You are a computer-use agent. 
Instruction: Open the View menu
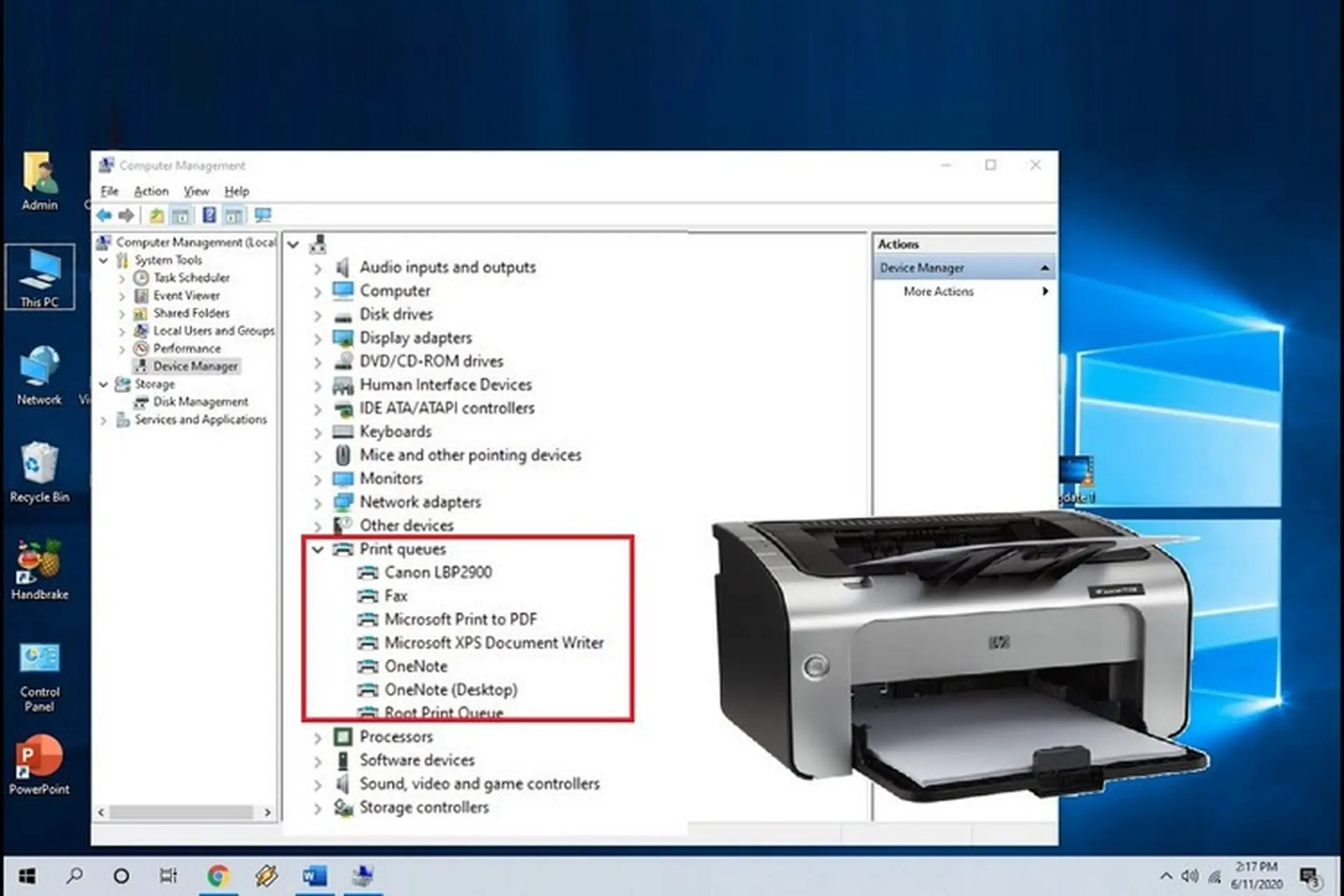pos(196,191)
